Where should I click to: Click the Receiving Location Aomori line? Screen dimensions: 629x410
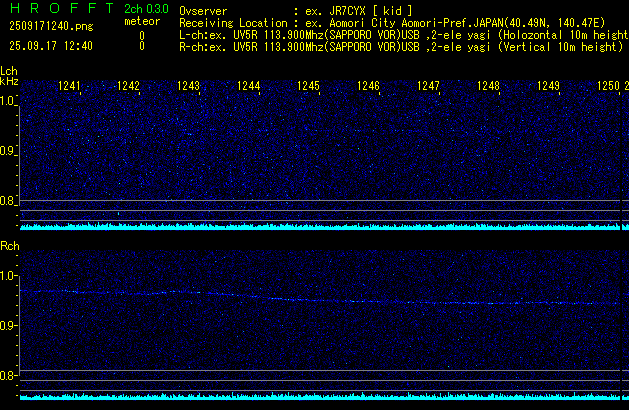(392, 23)
